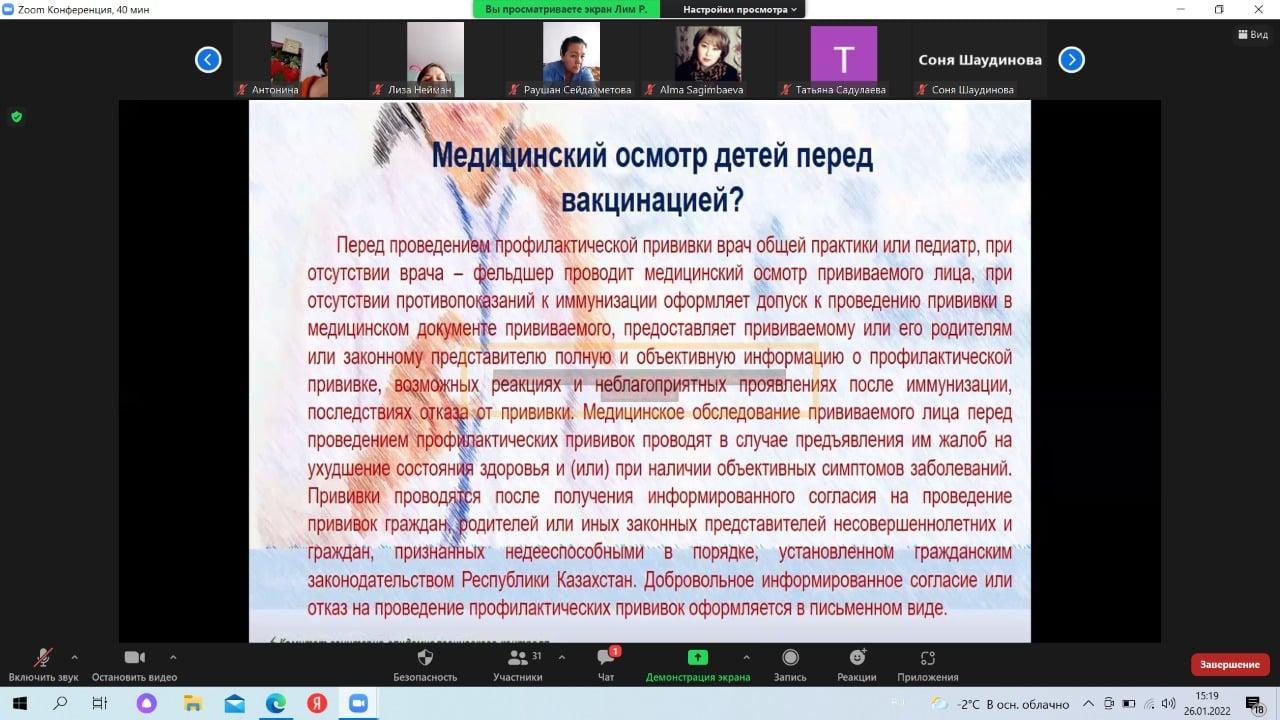This screenshot has height=720, width=1280.
Task: Stop the camera with Остановить видео
Action: (x=134, y=658)
